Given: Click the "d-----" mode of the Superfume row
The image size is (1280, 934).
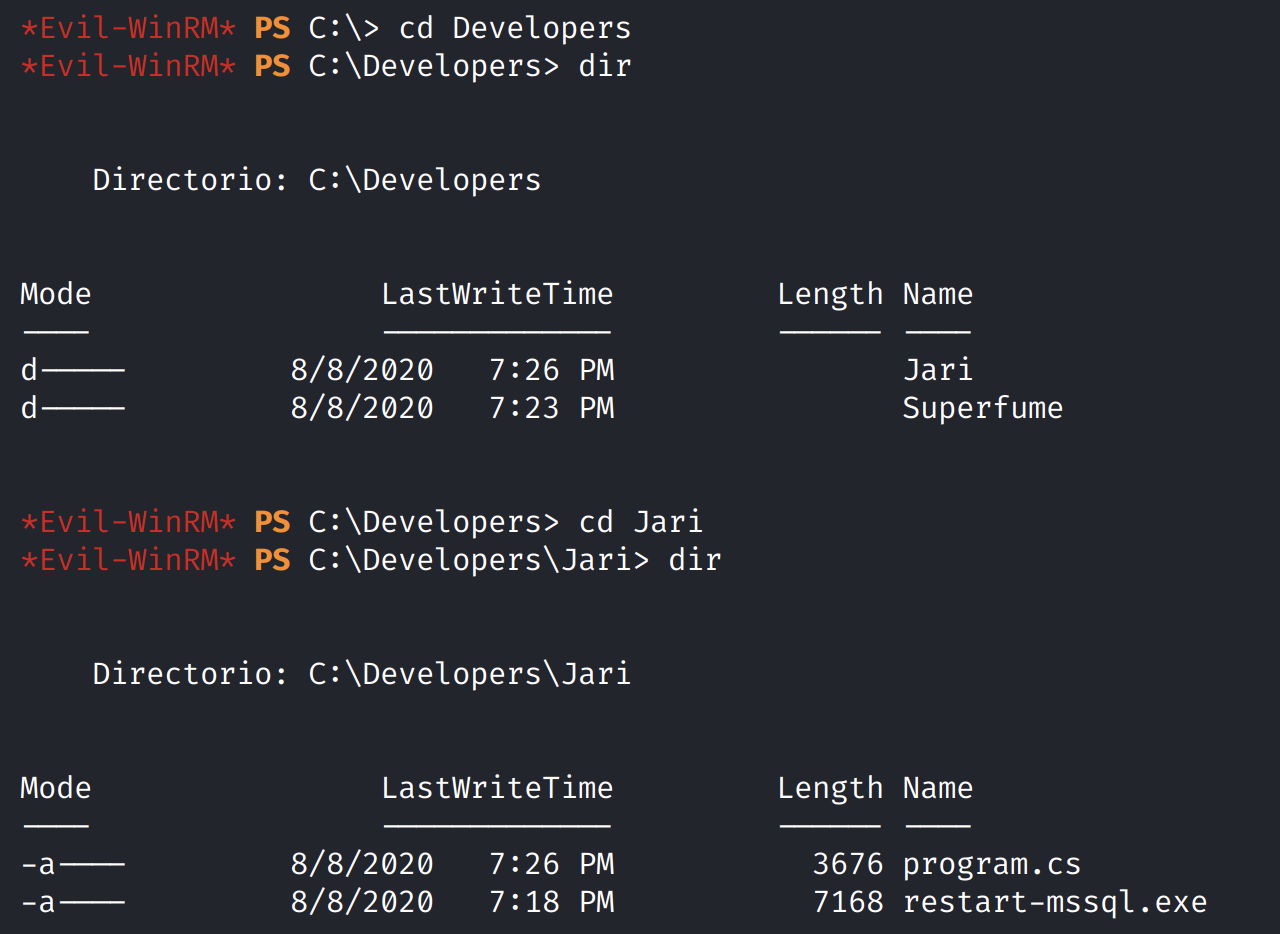Looking at the screenshot, I should 72,408.
